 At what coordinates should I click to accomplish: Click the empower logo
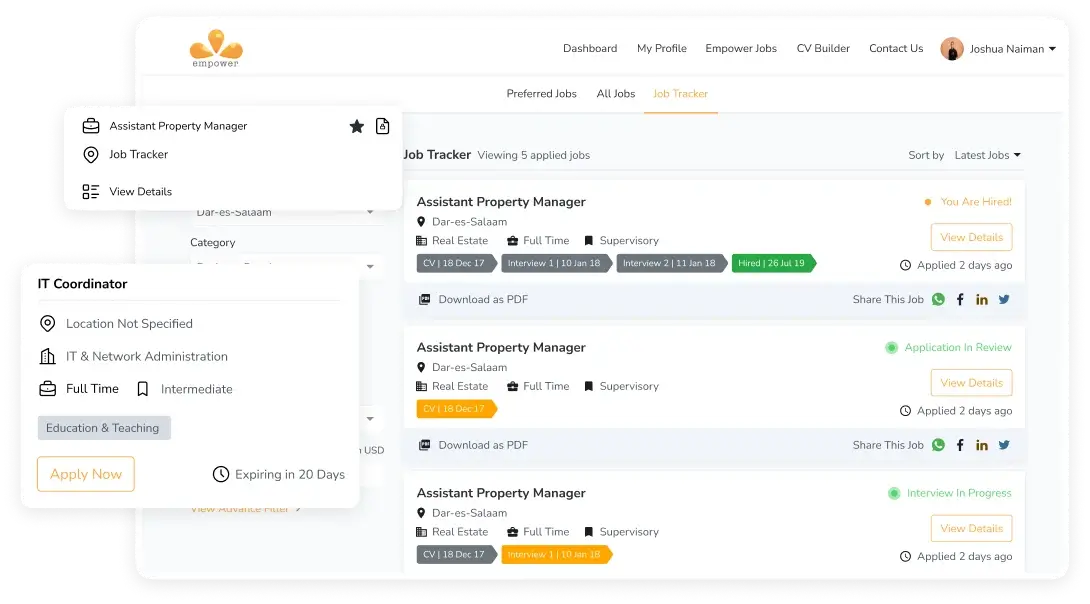pyautogui.click(x=214, y=47)
